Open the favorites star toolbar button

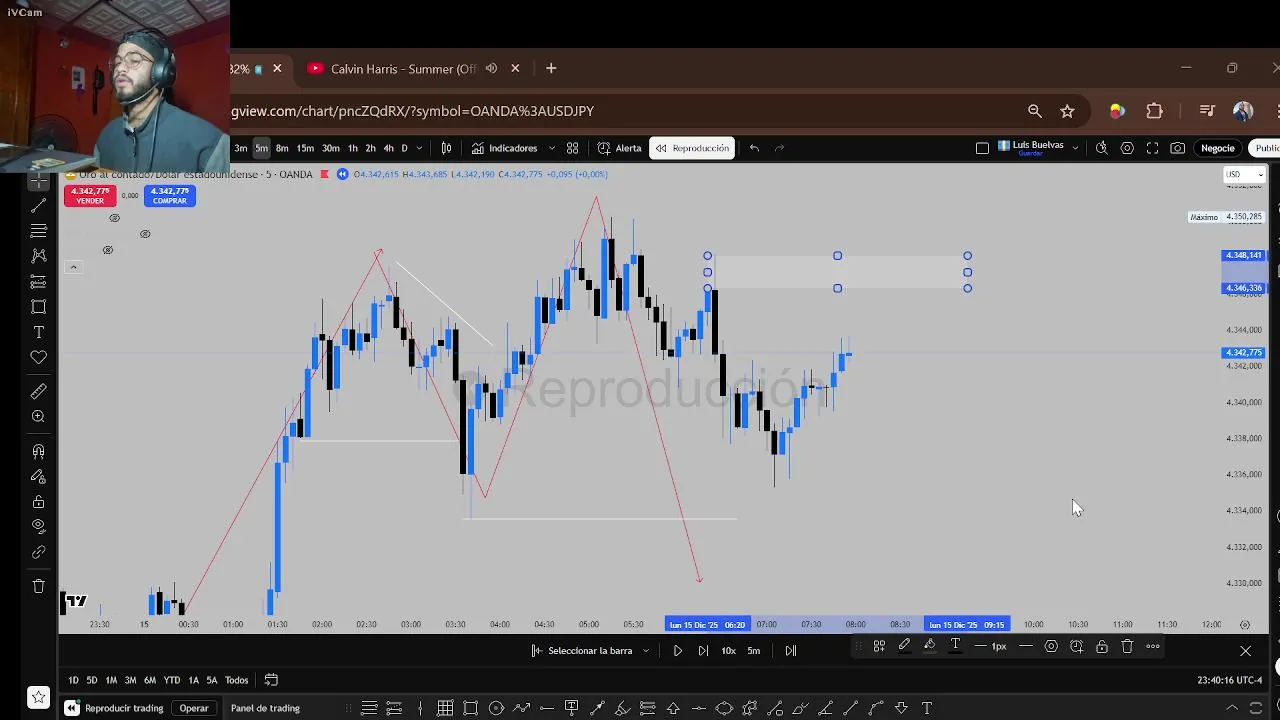pyautogui.click(x=38, y=697)
